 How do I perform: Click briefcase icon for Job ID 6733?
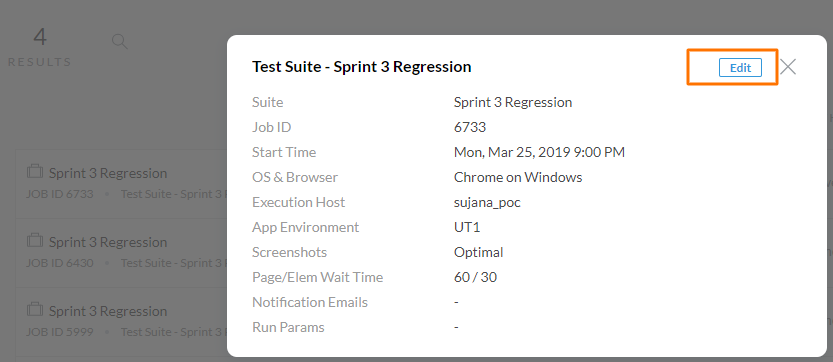[35, 171]
